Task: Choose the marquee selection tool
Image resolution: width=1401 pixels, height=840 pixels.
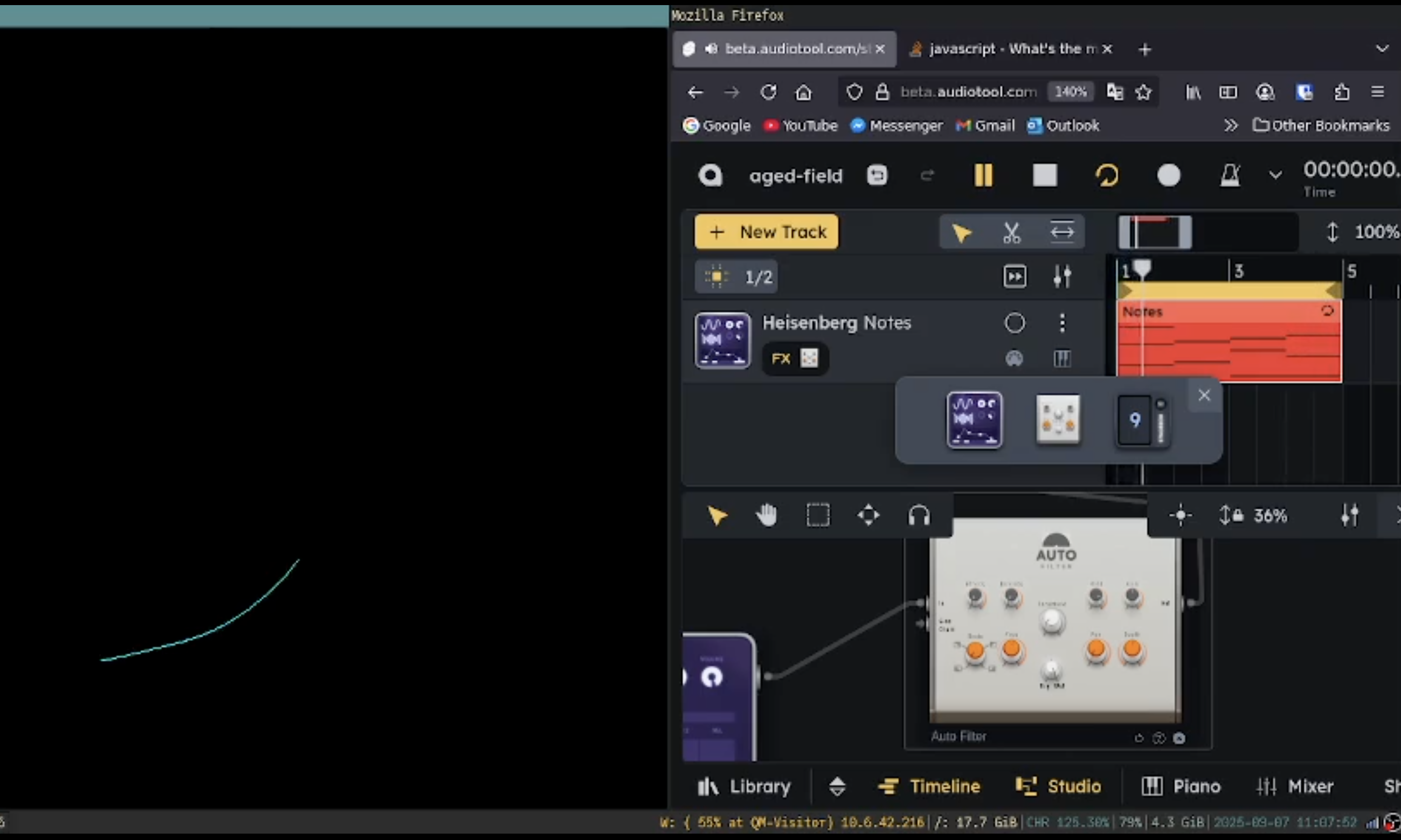Action: [x=818, y=516]
